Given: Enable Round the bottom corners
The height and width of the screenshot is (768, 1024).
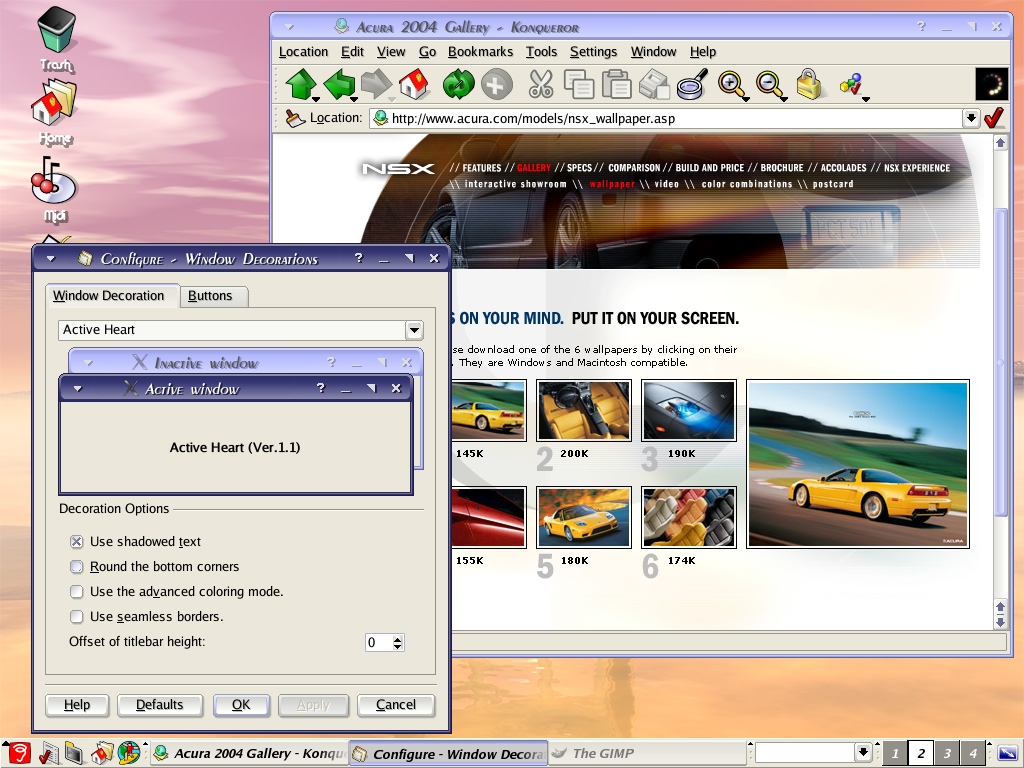Looking at the screenshot, I should coord(76,566).
